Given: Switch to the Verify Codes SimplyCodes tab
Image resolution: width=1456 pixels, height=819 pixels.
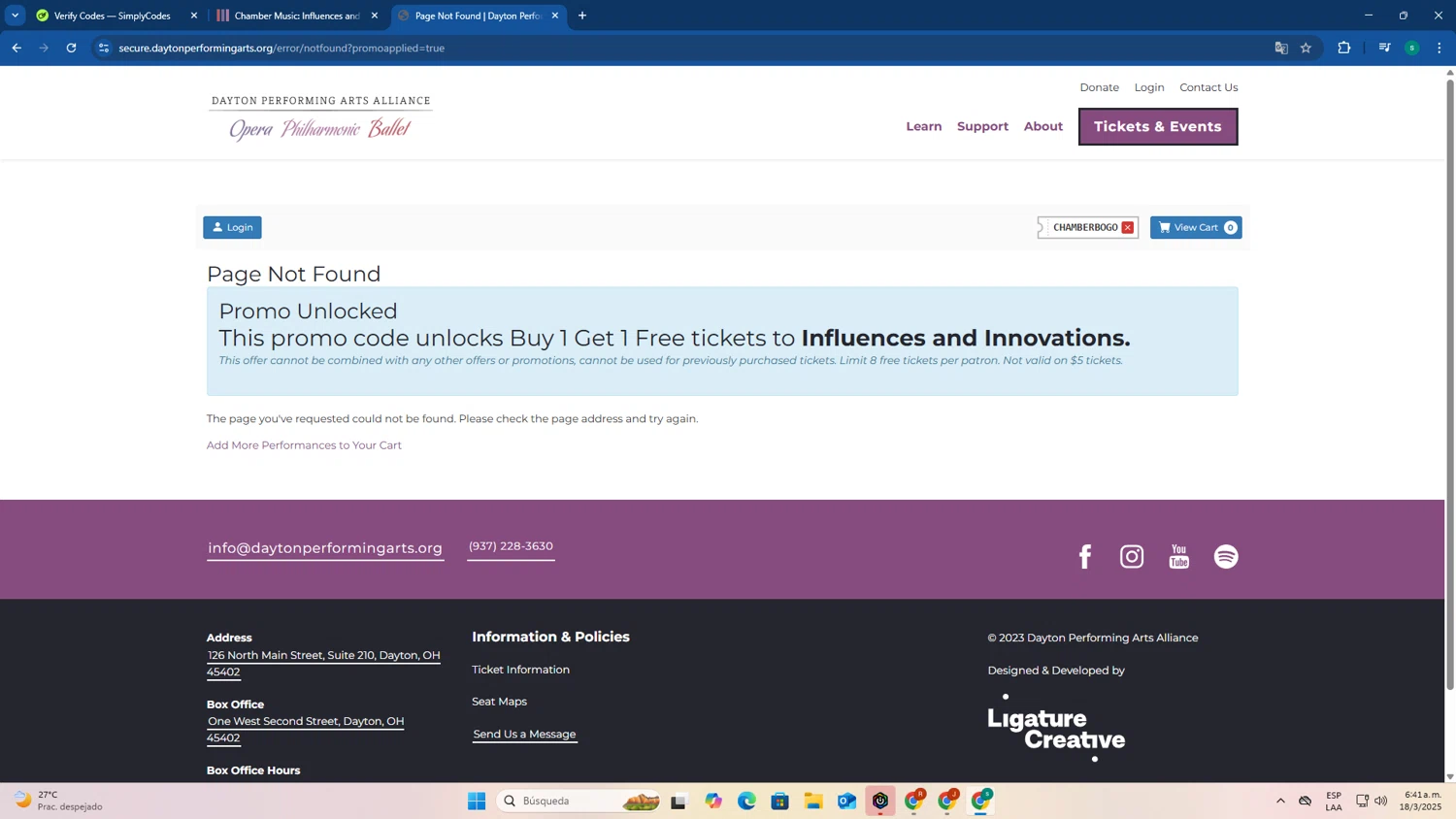Looking at the screenshot, I should [x=112, y=16].
